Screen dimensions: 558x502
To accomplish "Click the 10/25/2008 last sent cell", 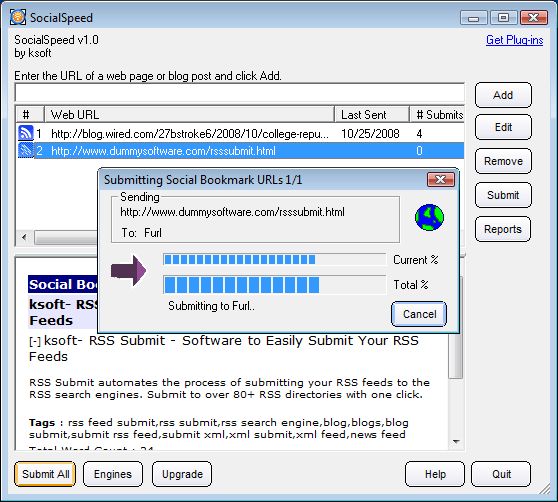I will pyautogui.click(x=370, y=133).
